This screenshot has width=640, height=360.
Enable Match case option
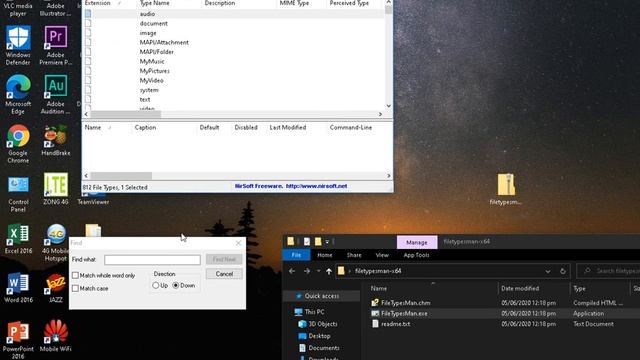[75, 288]
